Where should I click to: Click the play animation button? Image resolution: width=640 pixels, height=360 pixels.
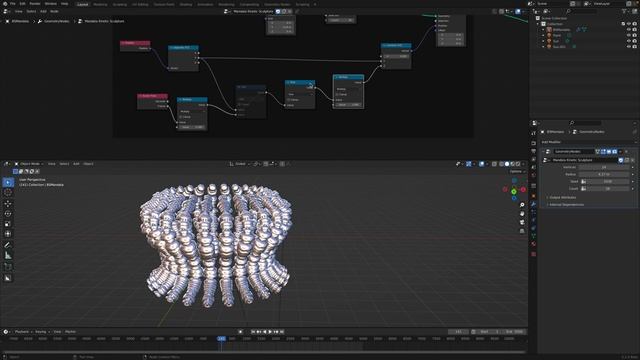(x=270, y=332)
